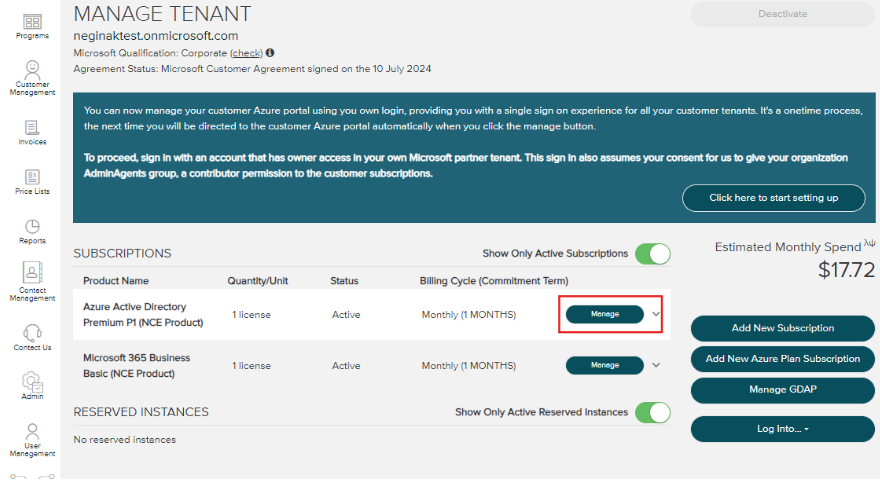Click Add New Subscription button
The image size is (880, 484).
(782, 328)
